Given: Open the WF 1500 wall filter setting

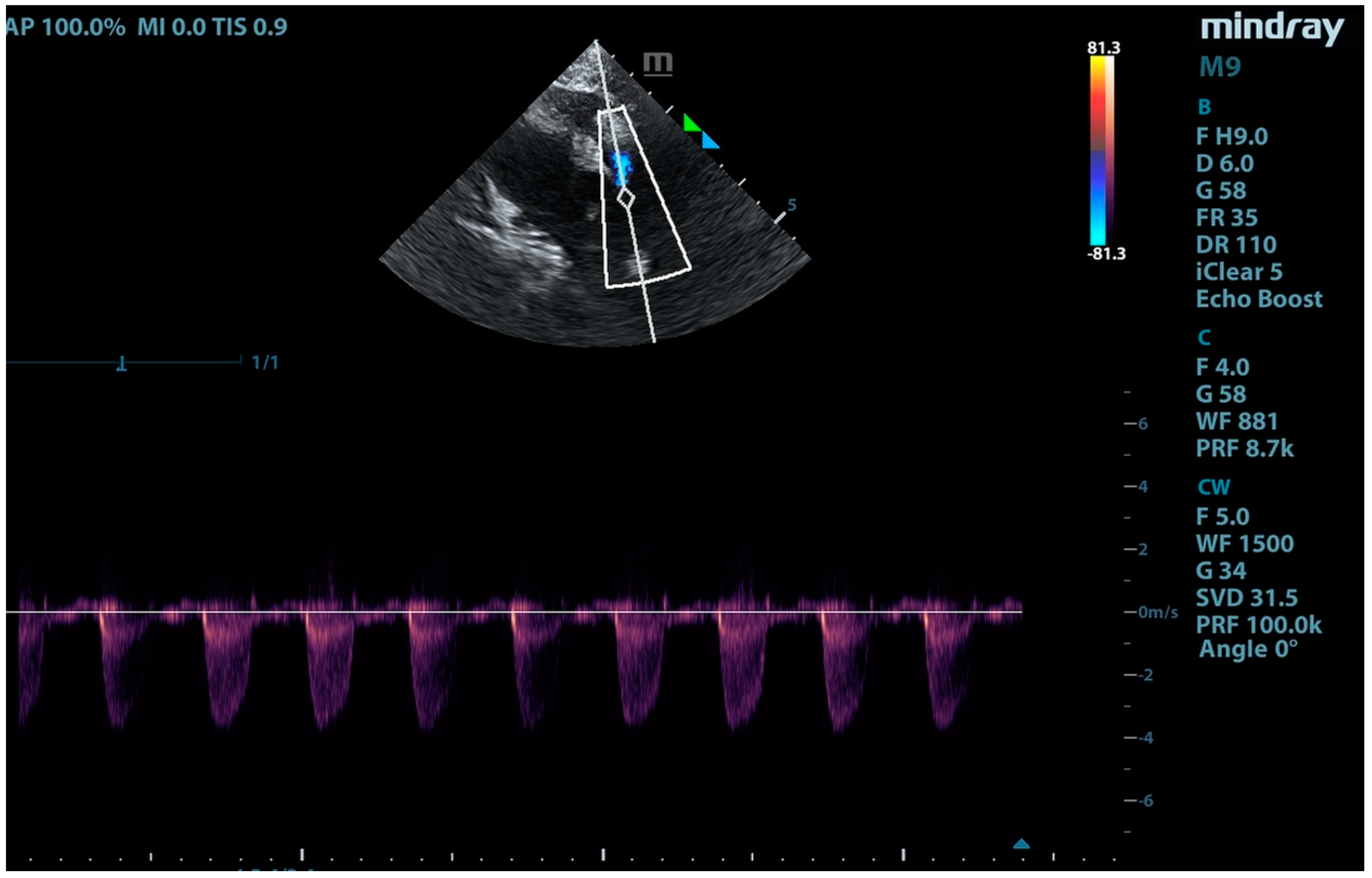Looking at the screenshot, I should [1244, 544].
